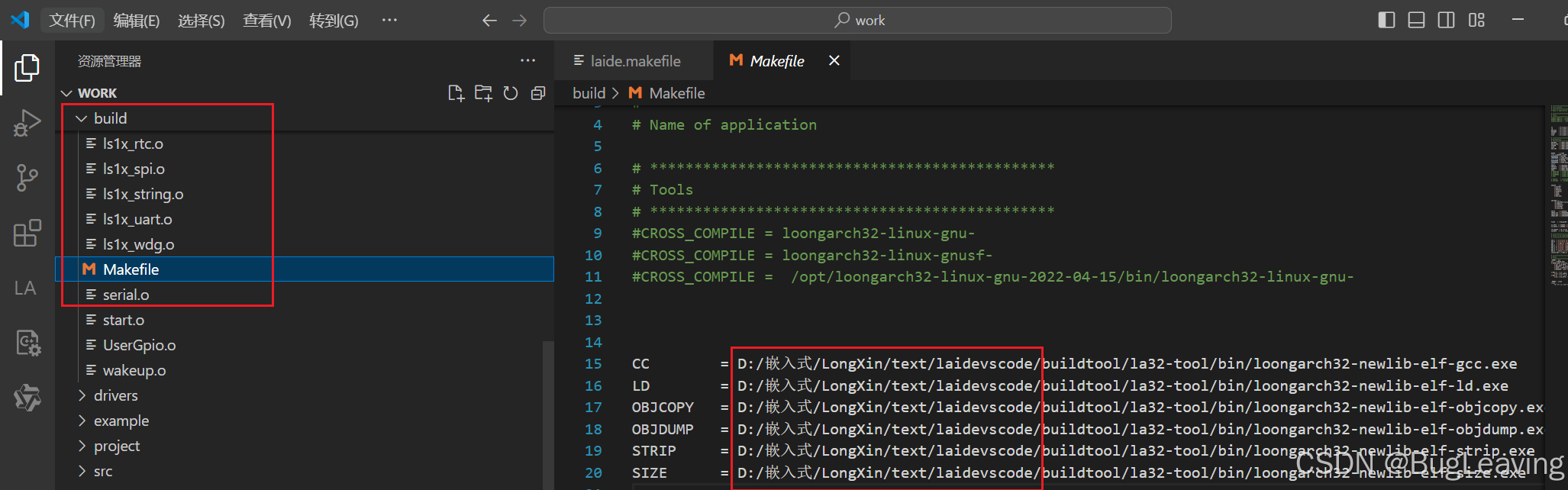Viewport: 1568px width, 490px height.
Task: Create a new file in WORK
Action: point(456,93)
